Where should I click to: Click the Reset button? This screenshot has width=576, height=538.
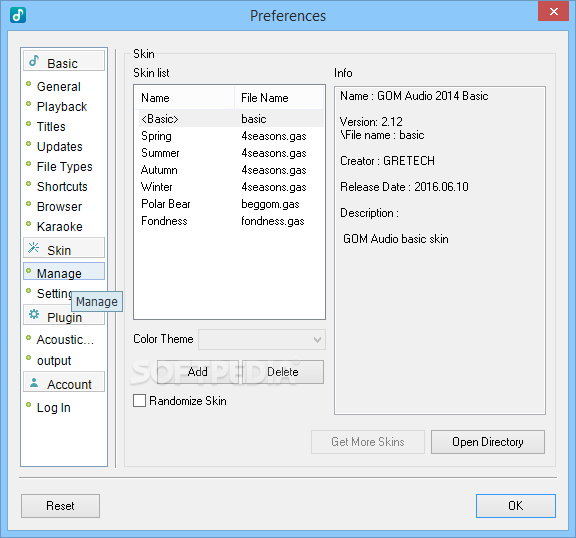tap(60, 506)
